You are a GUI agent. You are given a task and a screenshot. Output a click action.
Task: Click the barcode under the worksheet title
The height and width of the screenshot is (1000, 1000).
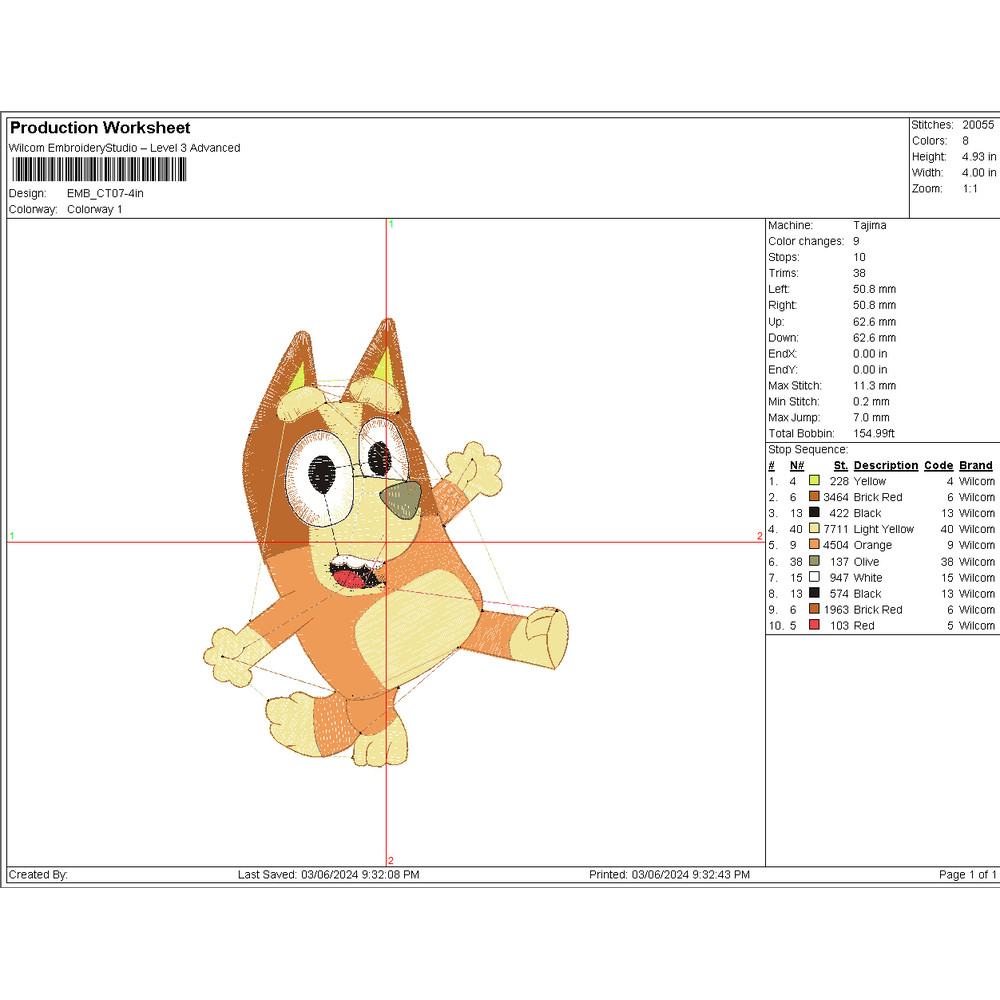tap(97, 169)
